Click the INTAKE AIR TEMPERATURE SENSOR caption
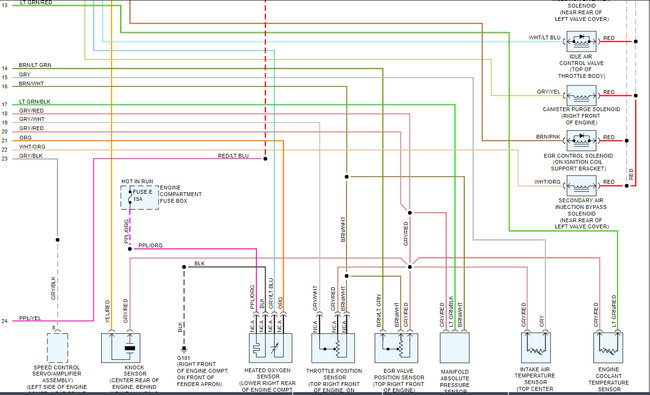Viewport: 650px width, 395px height. pyautogui.click(x=535, y=379)
